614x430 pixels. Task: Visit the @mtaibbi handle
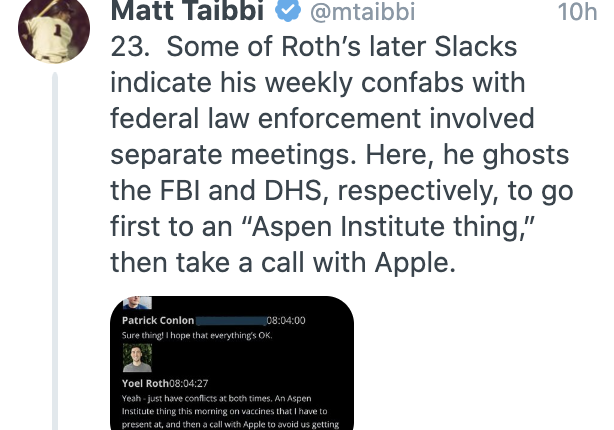[361, 12]
